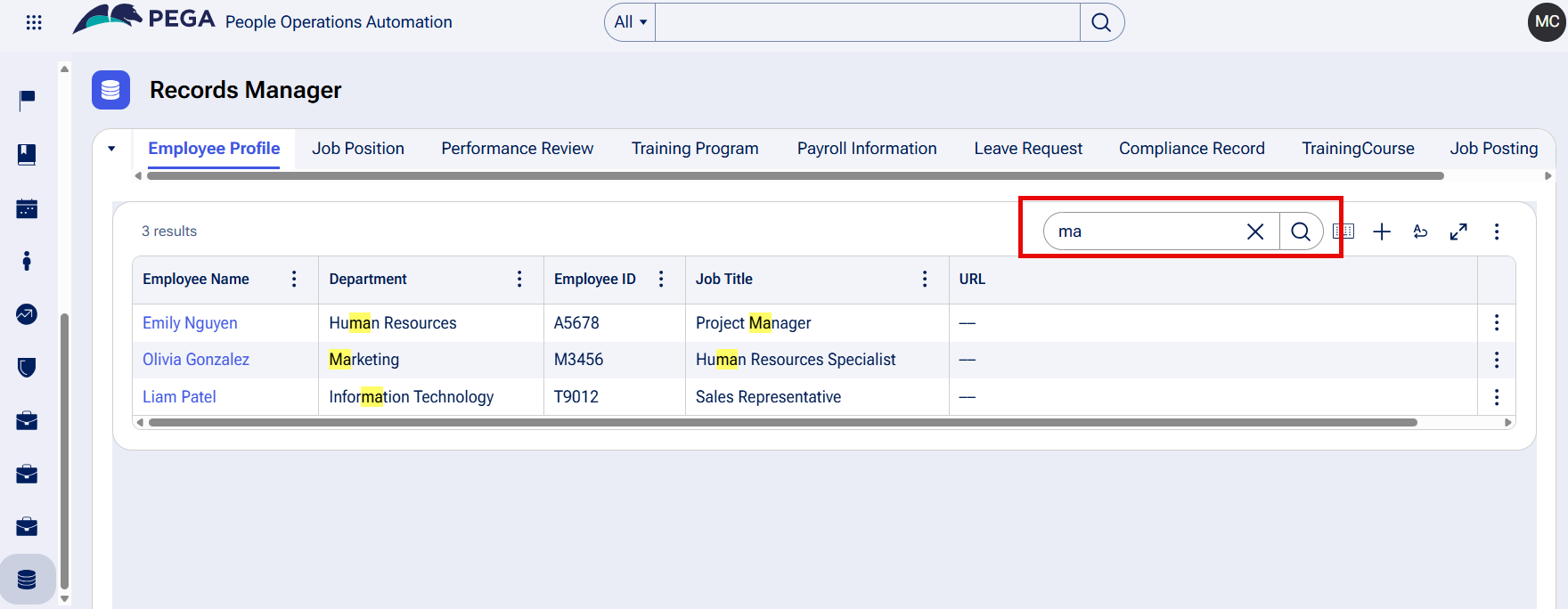Open Emily Nguyen's employee profile
Image resolution: width=1568 pixels, height=609 pixels.
coord(190,323)
